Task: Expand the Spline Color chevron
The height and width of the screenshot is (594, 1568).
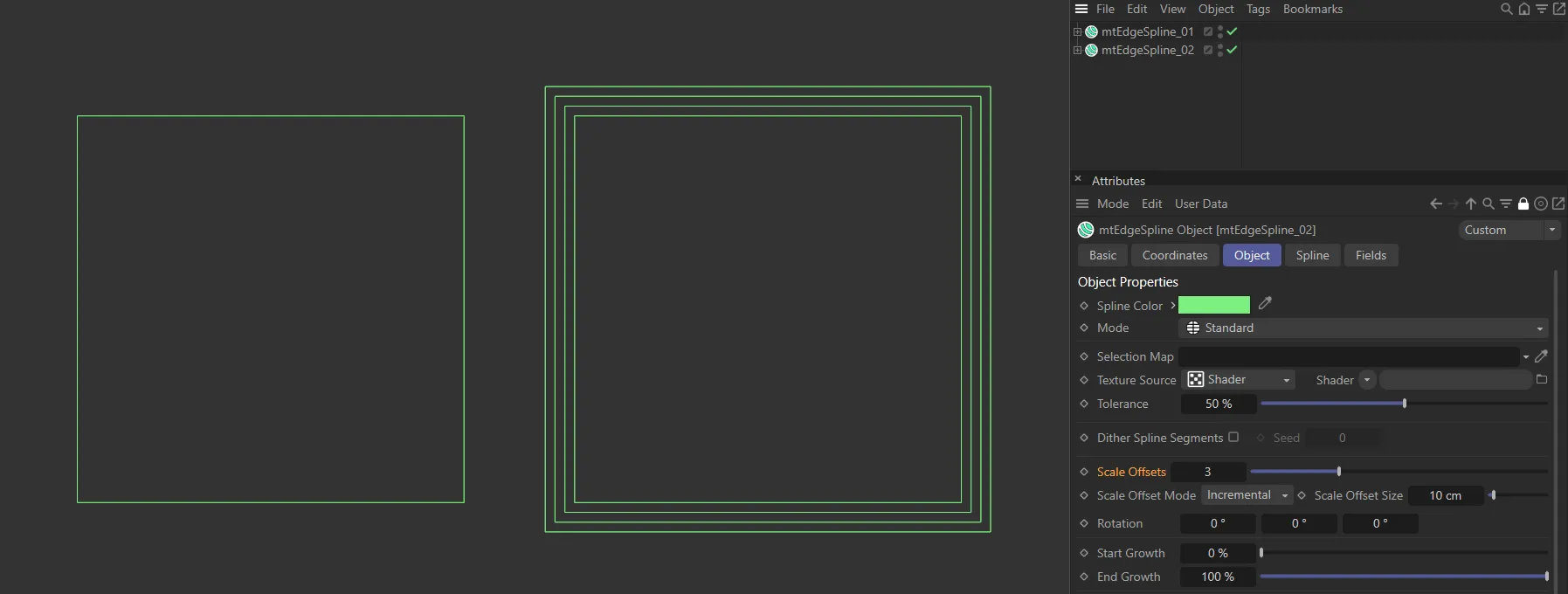Action: coord(1172,306)
